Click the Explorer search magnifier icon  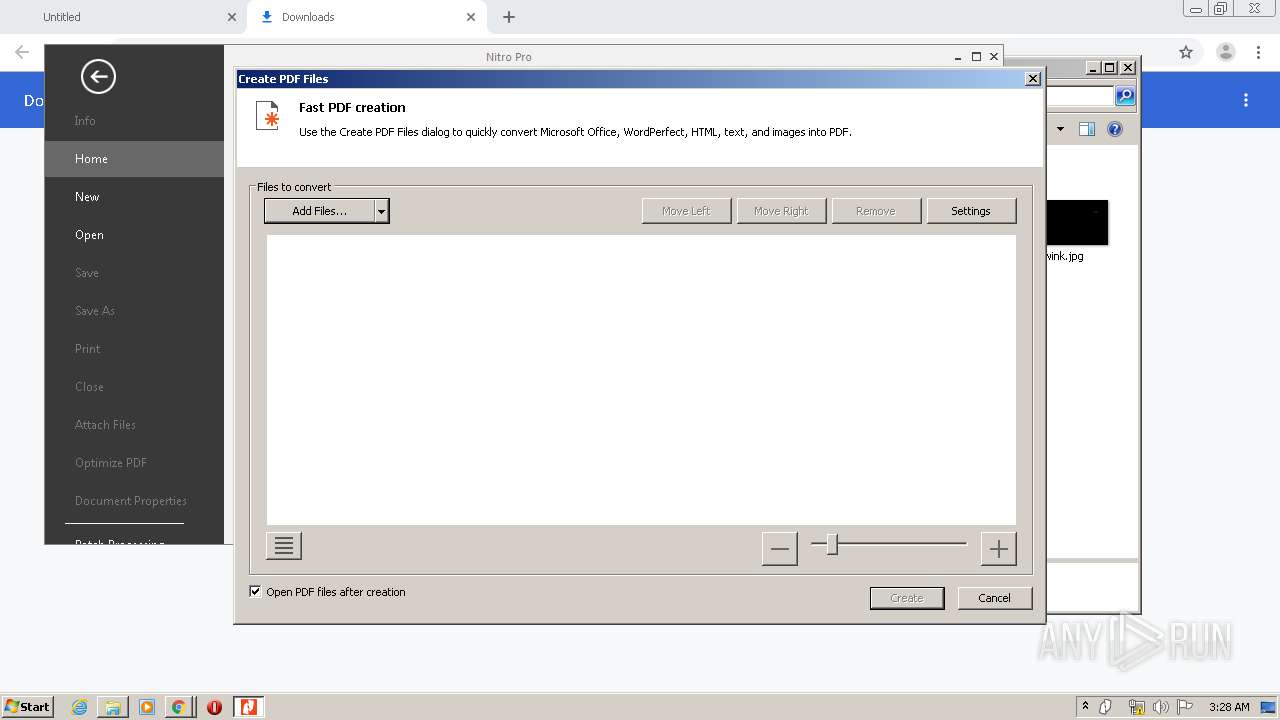click(x=1125, y=96)
